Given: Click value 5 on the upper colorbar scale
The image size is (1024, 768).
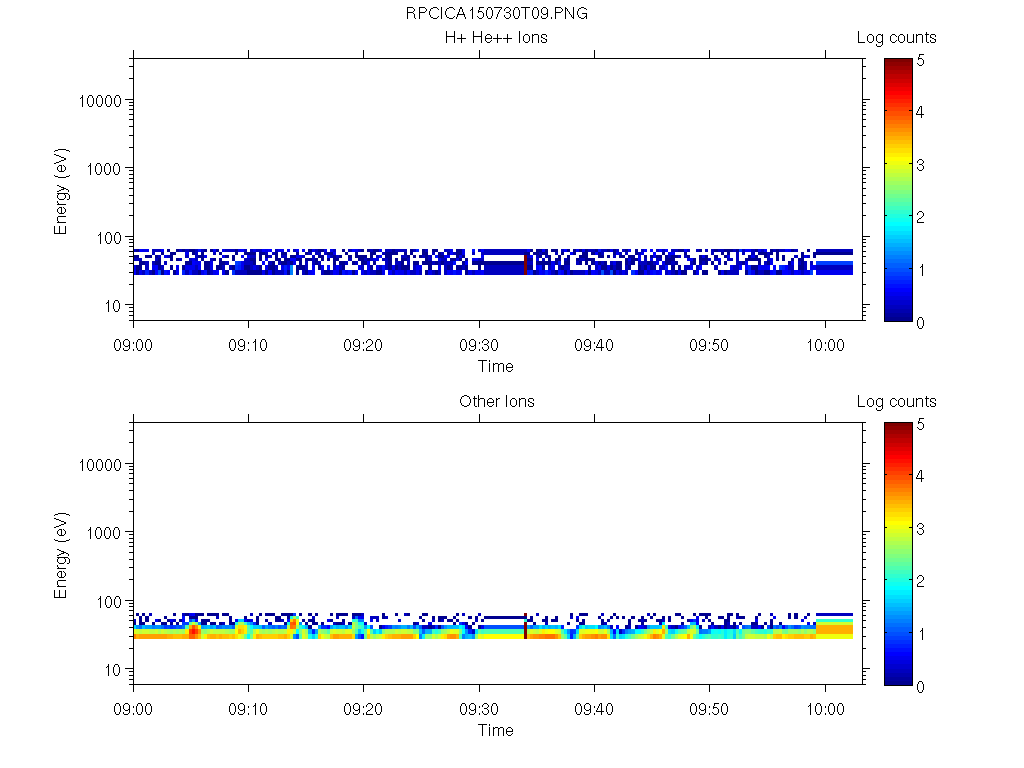Looking at the screenshot, I should (x=920, y=61).
